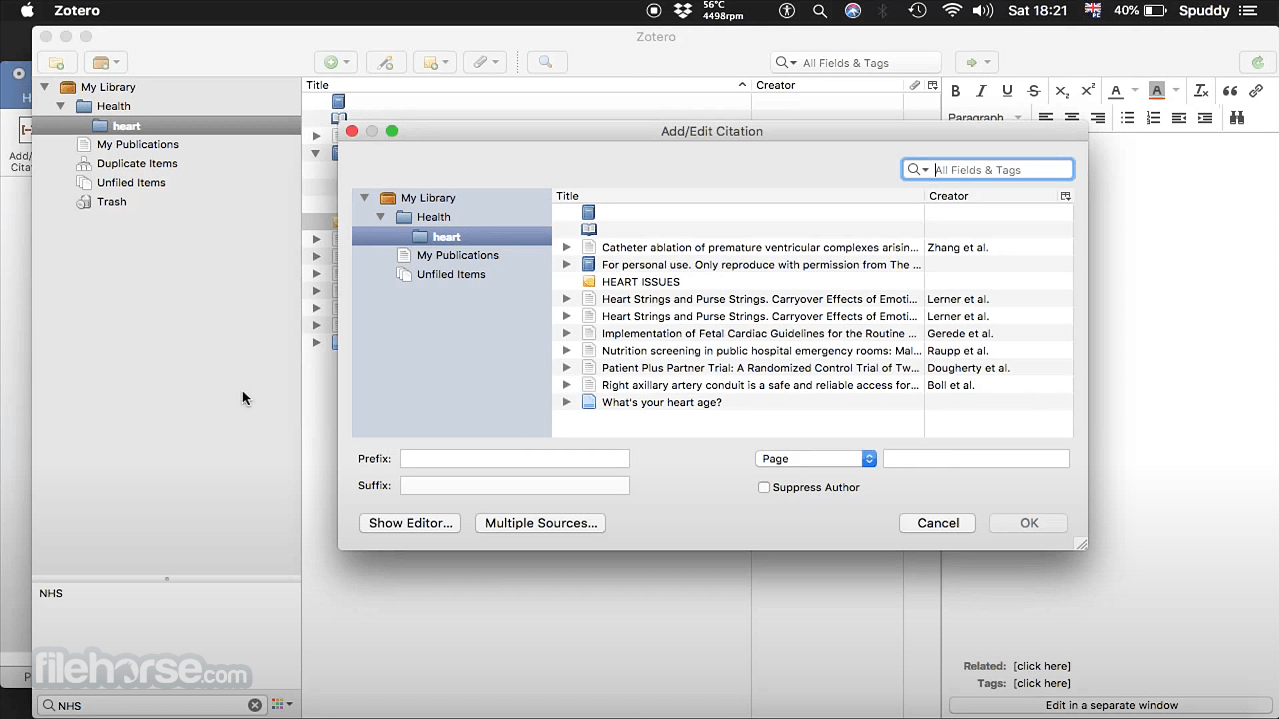
Task: Toggle Strikethrough in note editor
Action: 1033,91
